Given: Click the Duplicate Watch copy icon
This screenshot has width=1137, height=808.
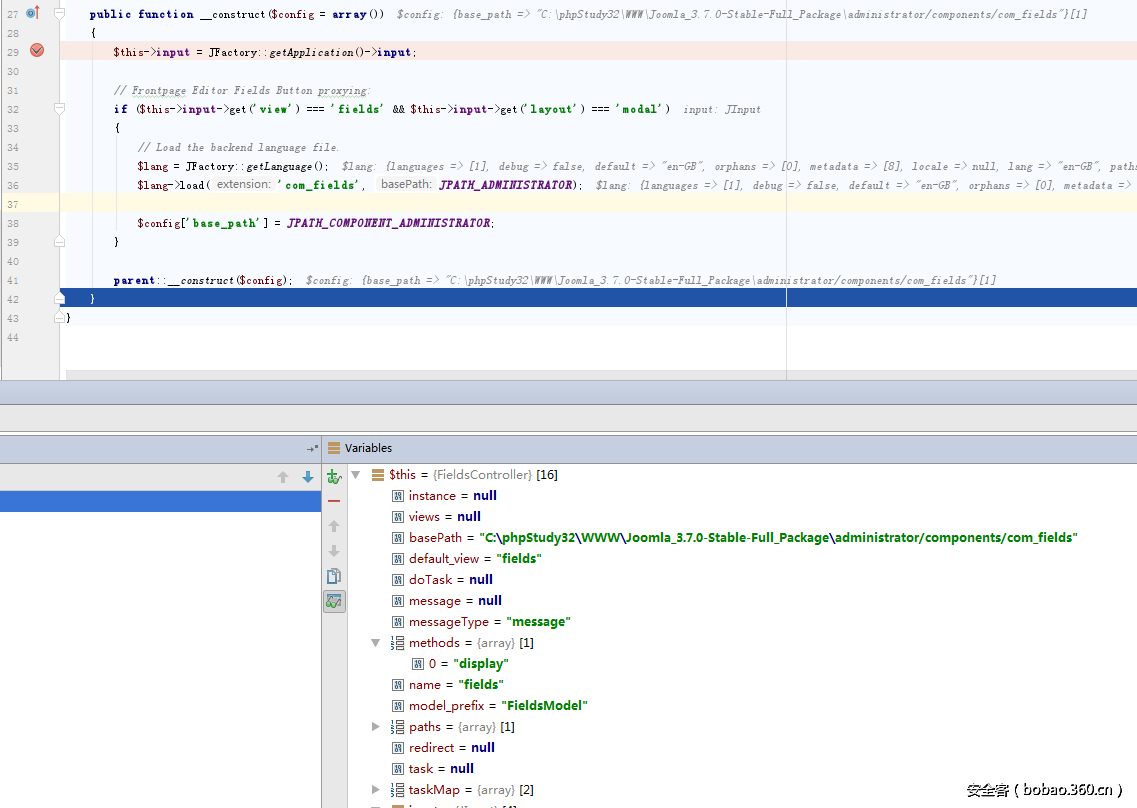Looking at the screenshot, I should pyautogui.click(x=334, y=576).
